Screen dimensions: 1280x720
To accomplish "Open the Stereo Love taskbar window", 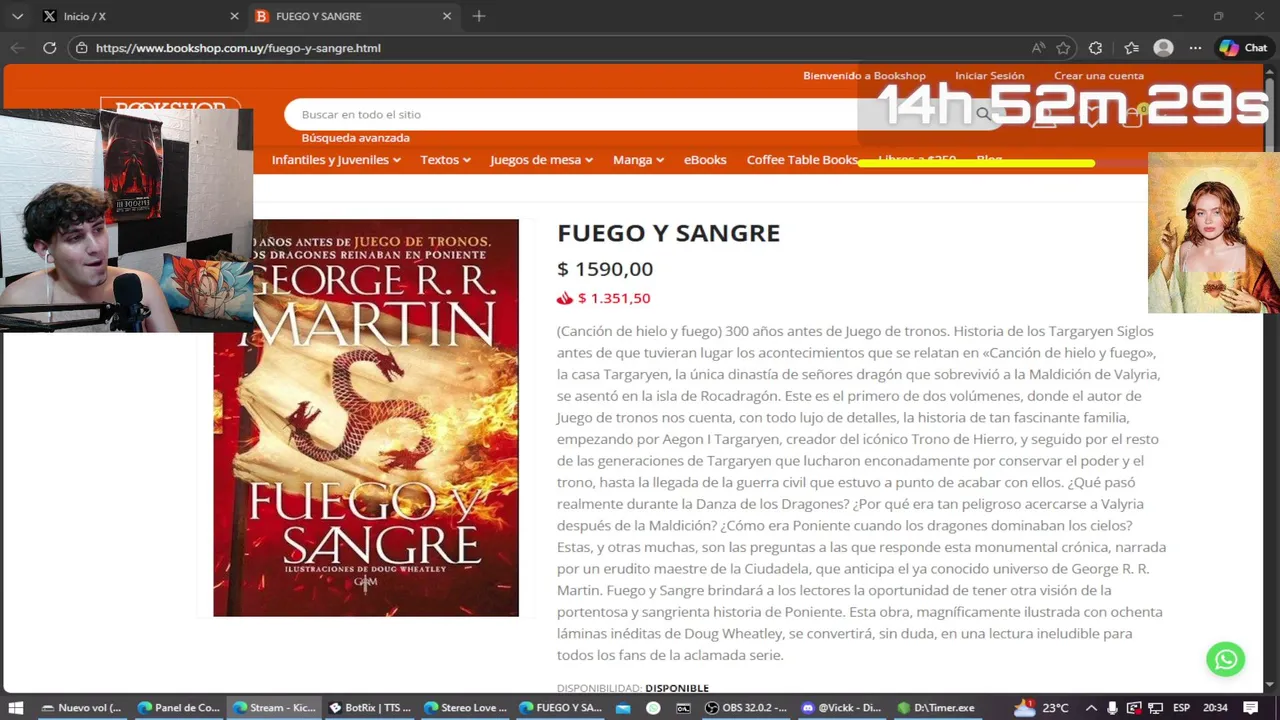I will coord(466,708).
